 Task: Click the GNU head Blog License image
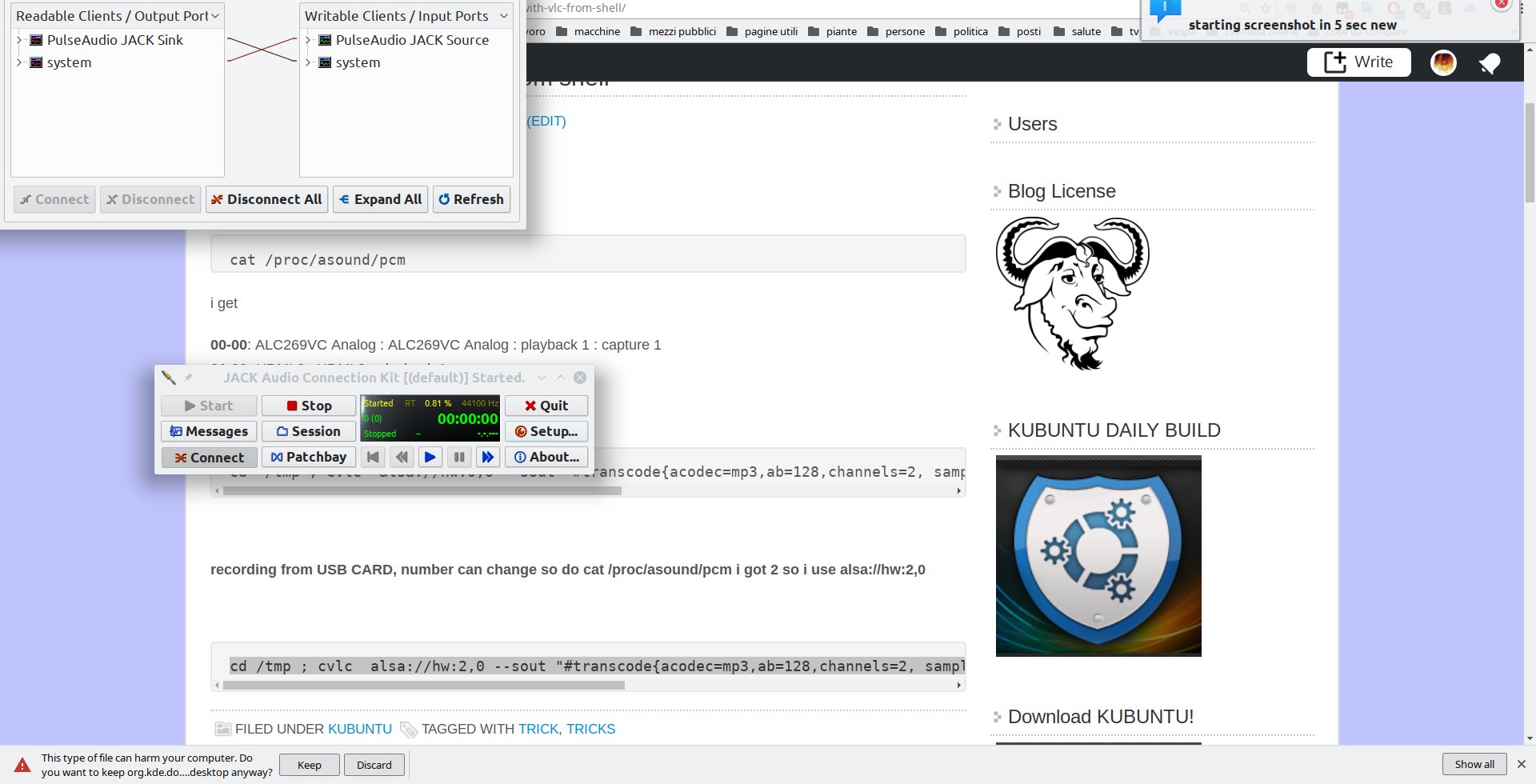pyautogui.click(x=1073, y=293)
